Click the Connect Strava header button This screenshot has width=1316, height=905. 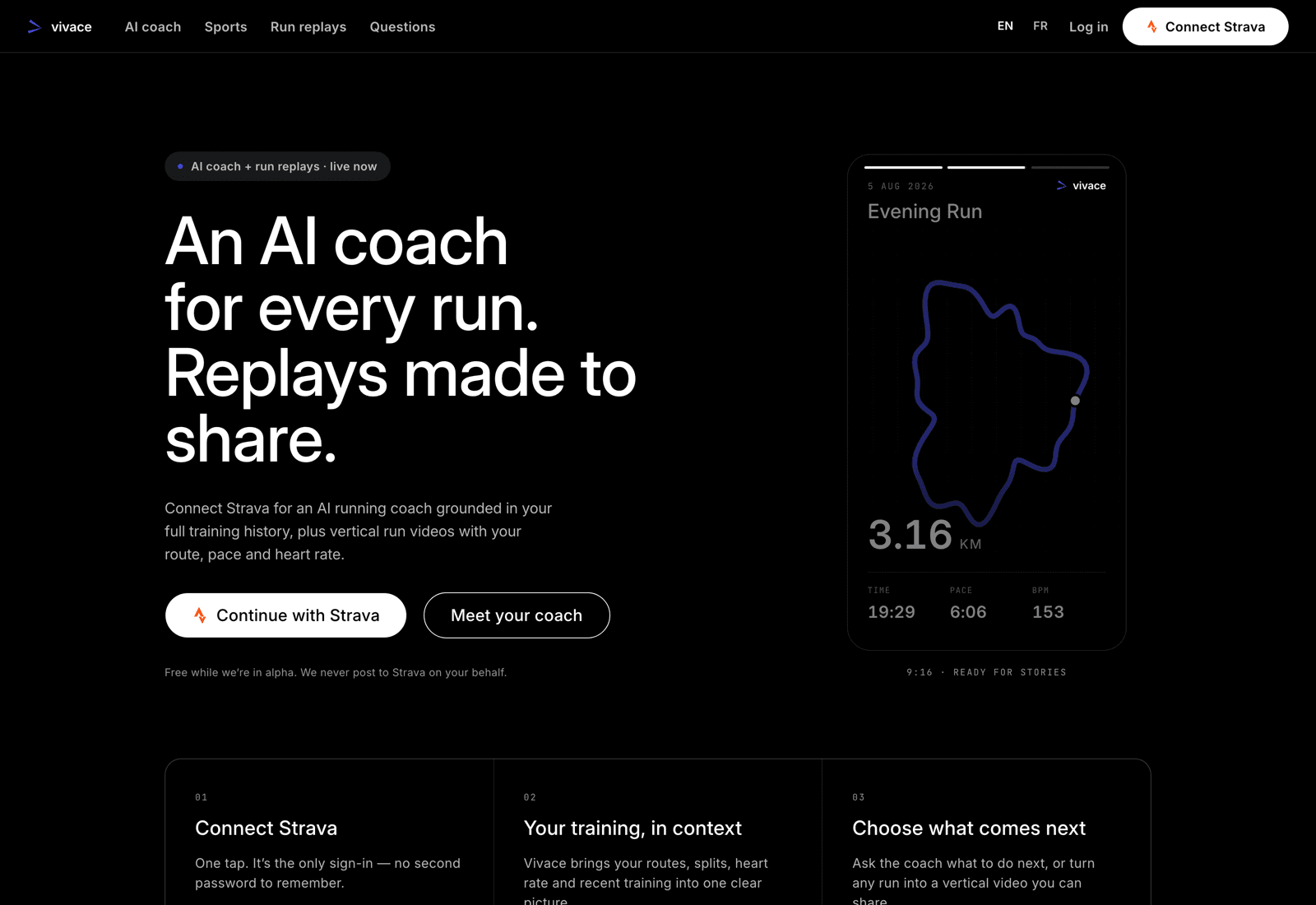1205,26
